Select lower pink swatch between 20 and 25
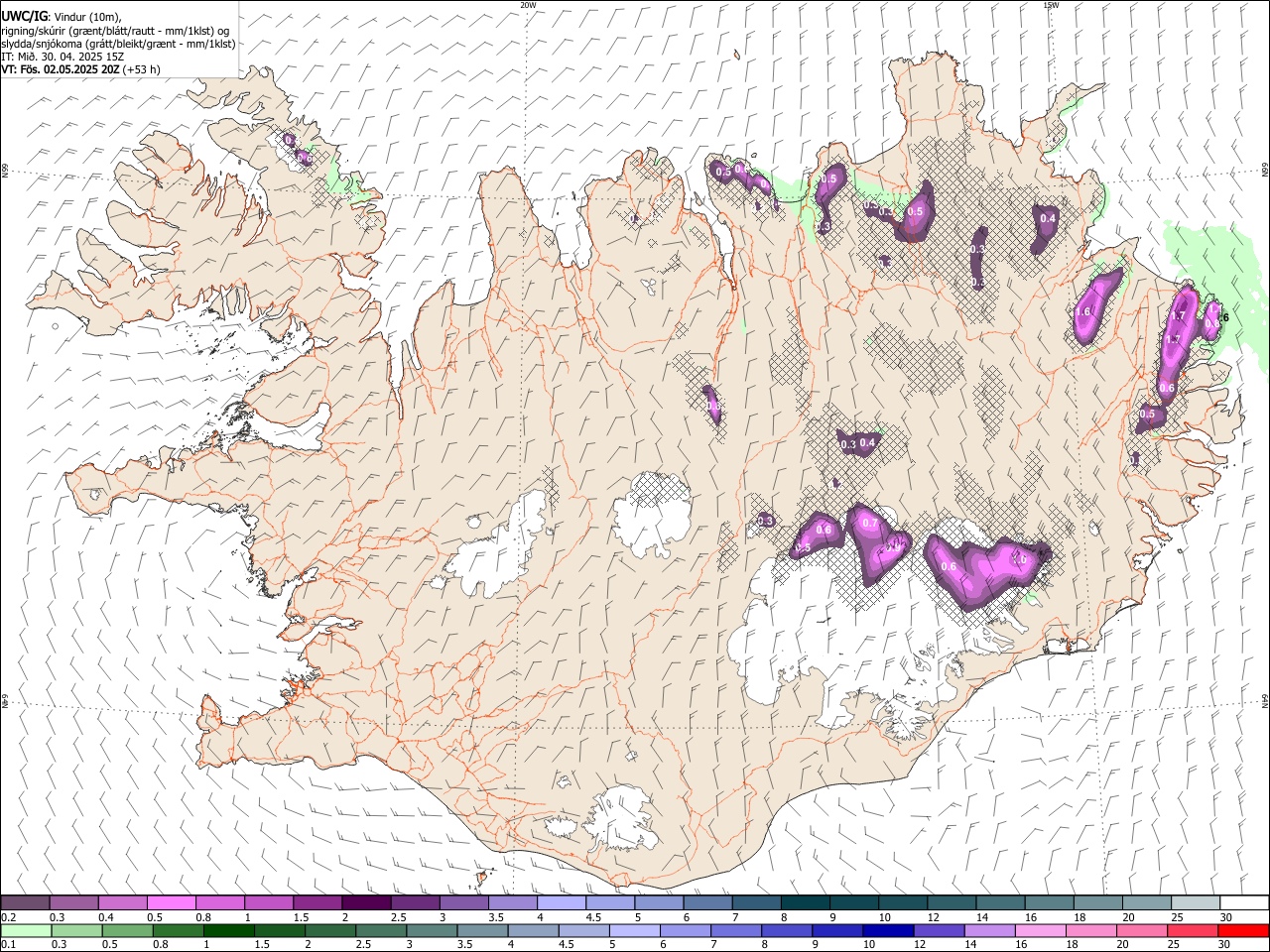 [1145, 931]
